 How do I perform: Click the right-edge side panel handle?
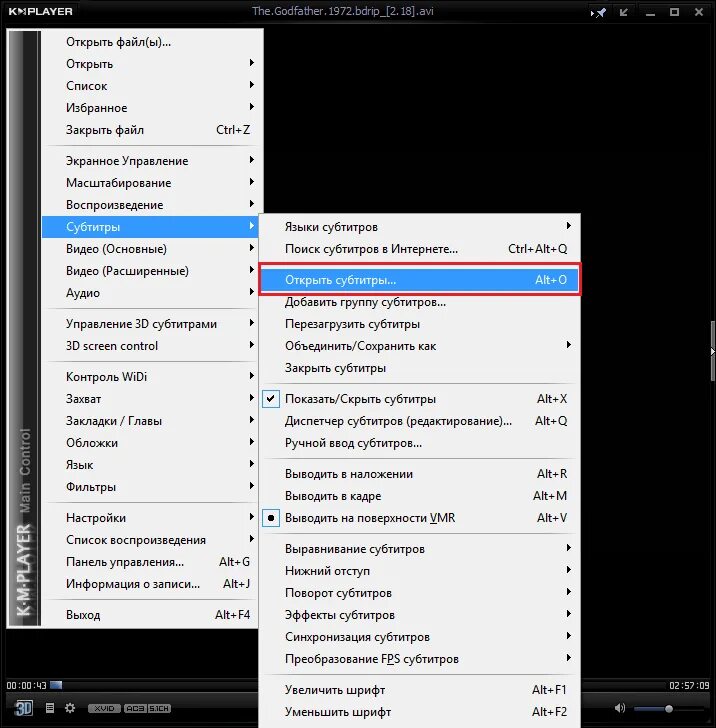(713, 351)
